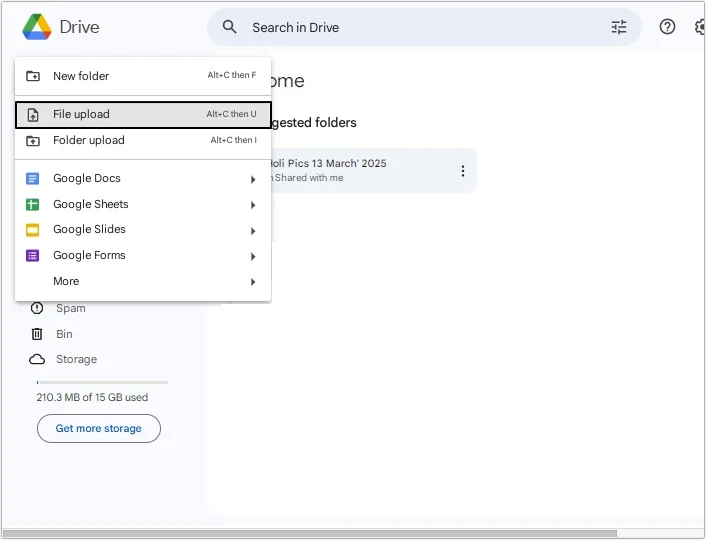Open advanced search filter options icon
This screenshot has height=541, width=707.
619,28
